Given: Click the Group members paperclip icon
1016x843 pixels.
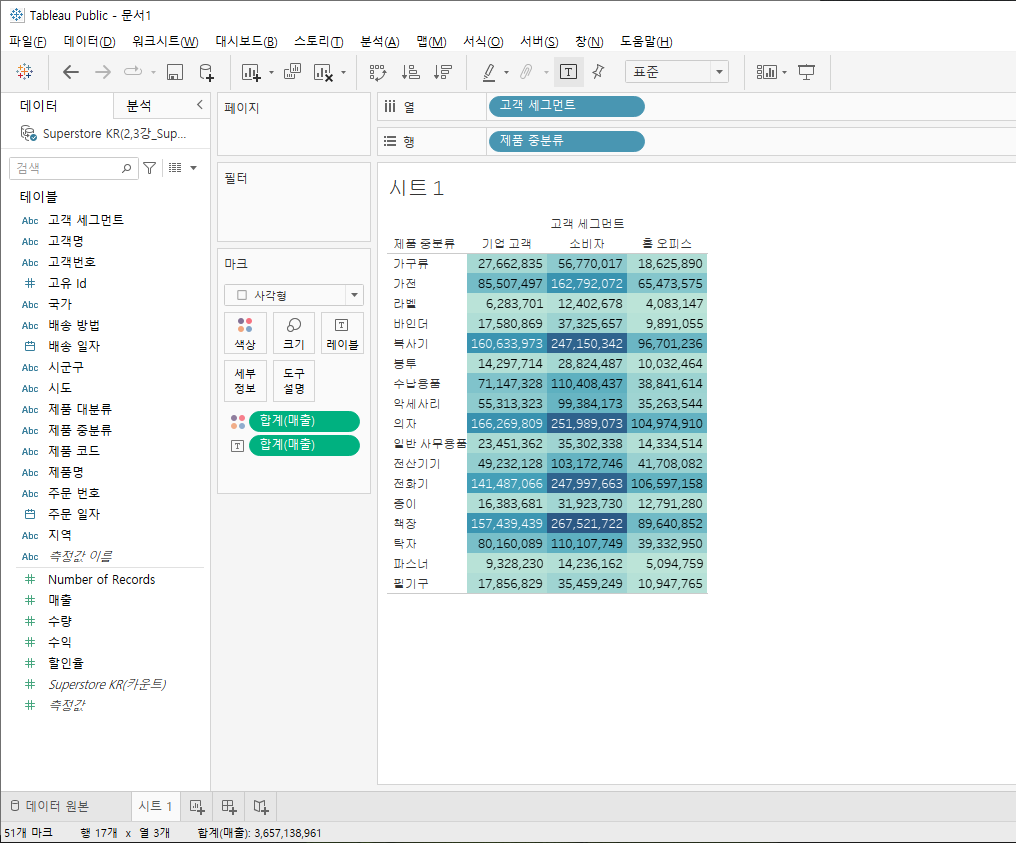Looking at the screenshot, I should coord(526,72).
